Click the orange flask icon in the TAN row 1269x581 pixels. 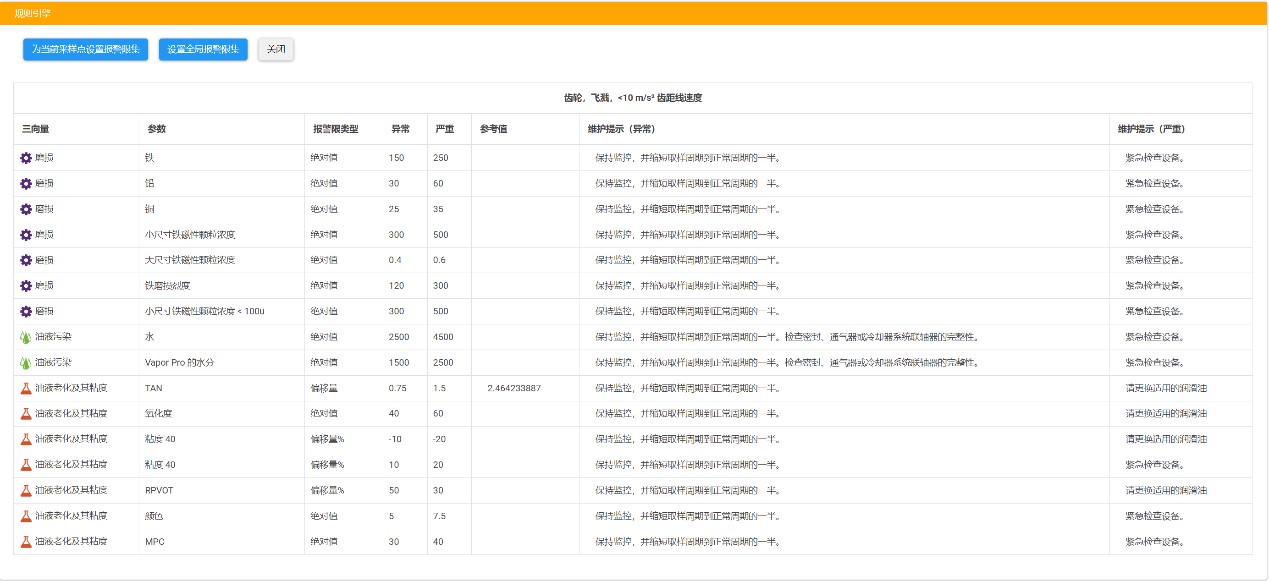tap(26, 388)
